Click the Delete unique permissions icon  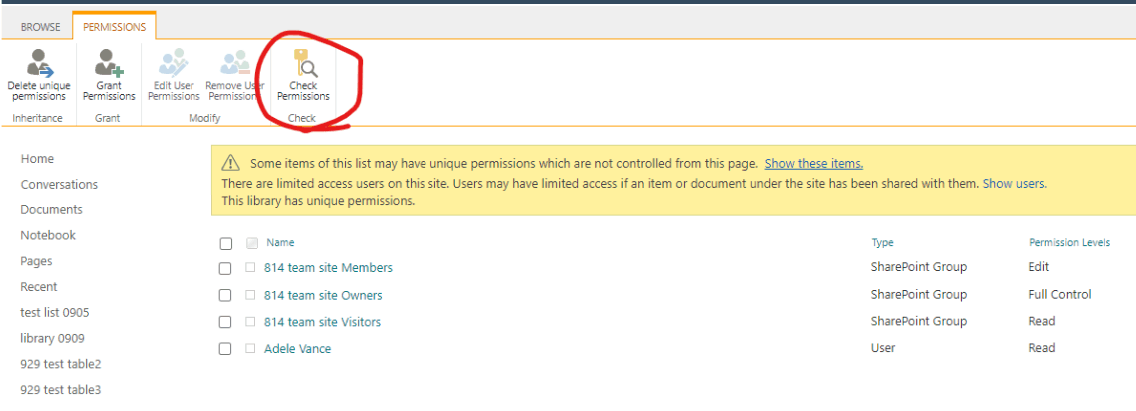pyautogui.click(x=39, y=64)
